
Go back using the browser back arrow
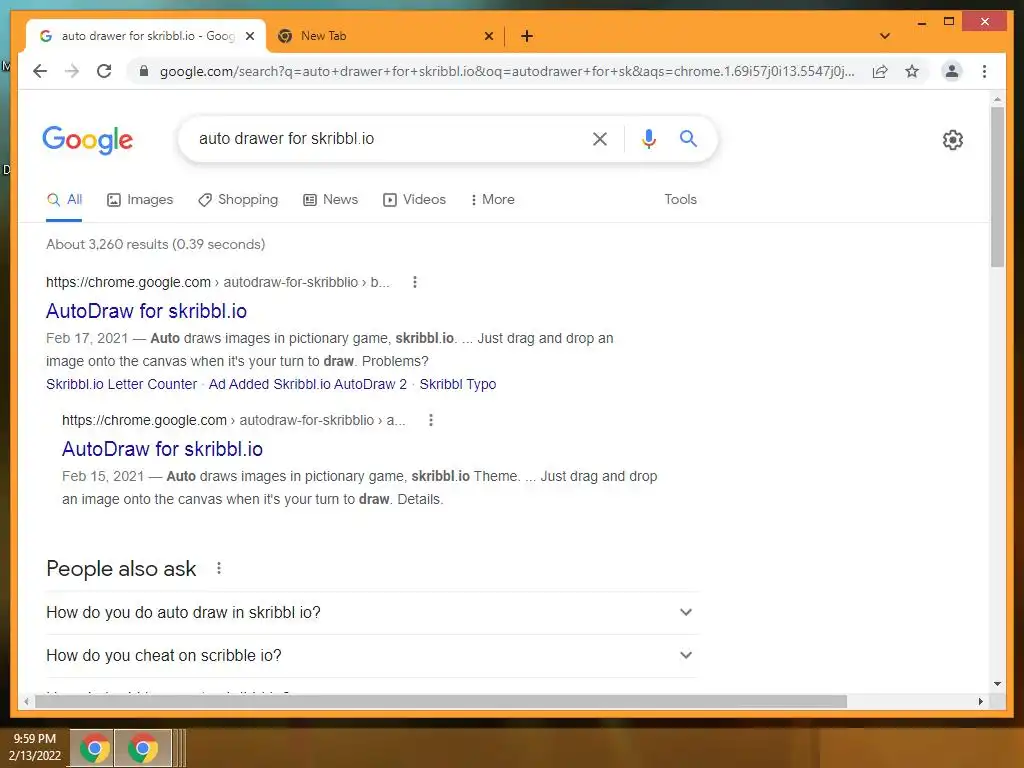pos(40,71)
